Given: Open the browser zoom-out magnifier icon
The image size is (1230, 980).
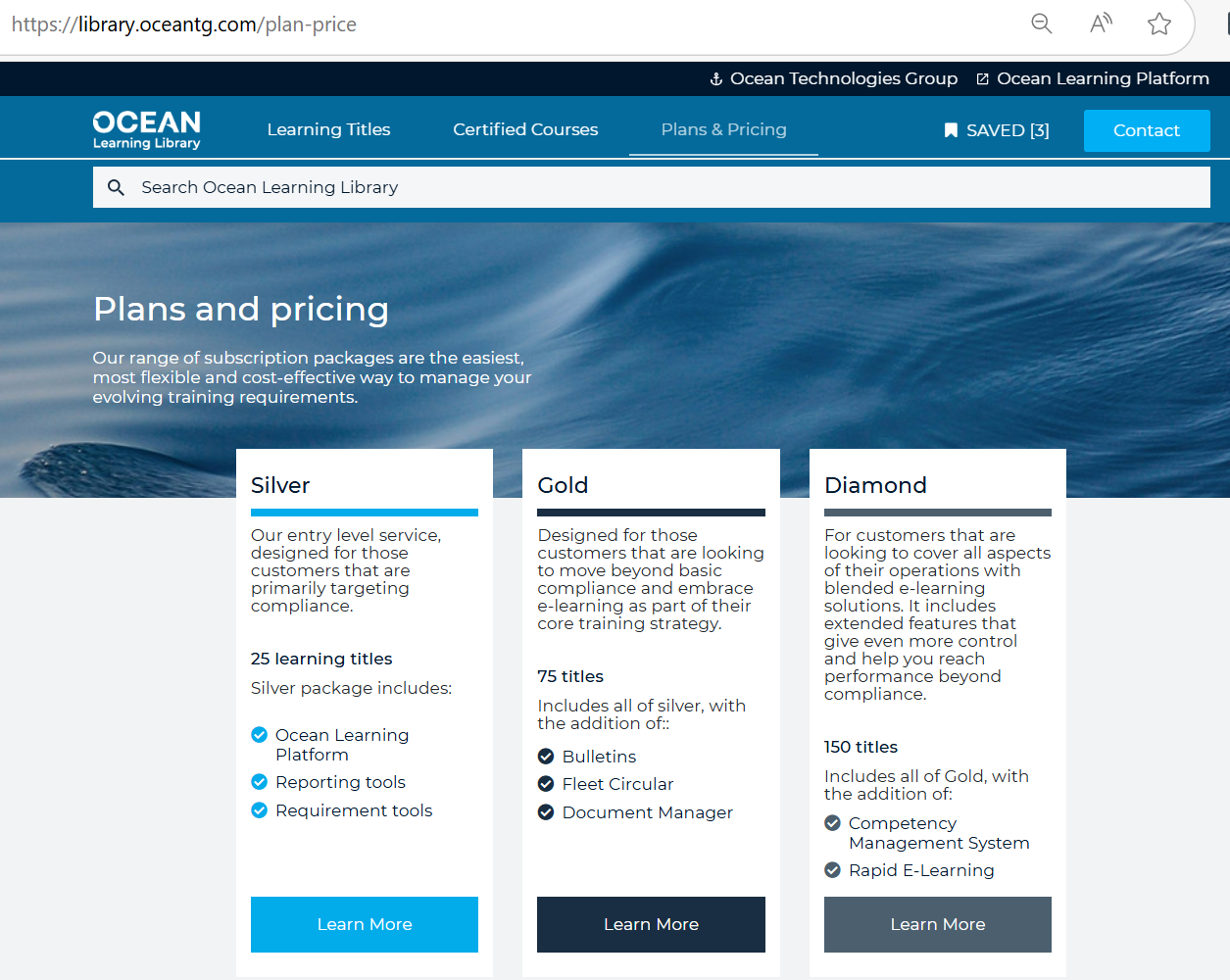Looking at the screenshot, I should 1041,24.
